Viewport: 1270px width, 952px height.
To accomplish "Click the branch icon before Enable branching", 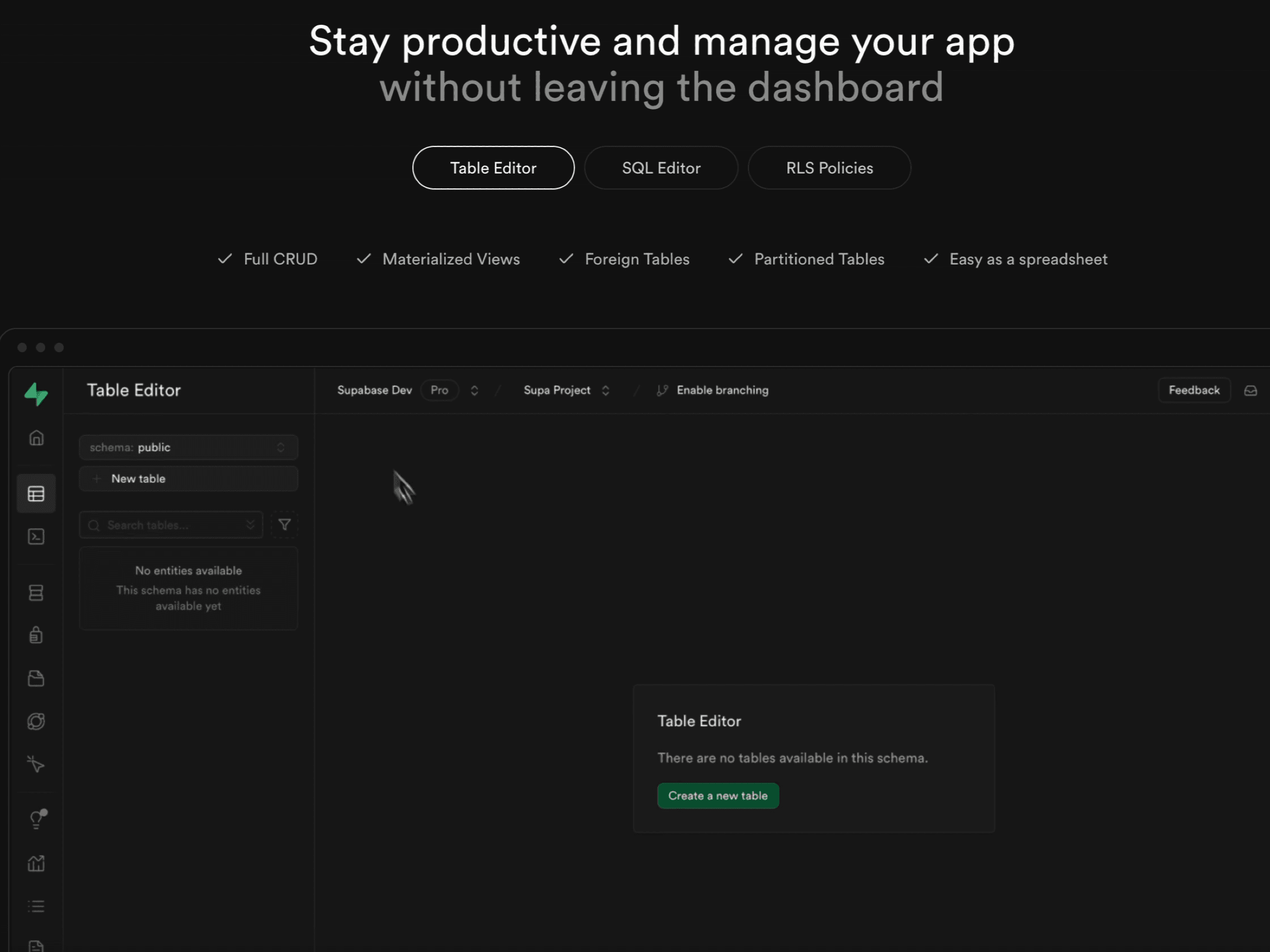I will [x=662, y=390].
